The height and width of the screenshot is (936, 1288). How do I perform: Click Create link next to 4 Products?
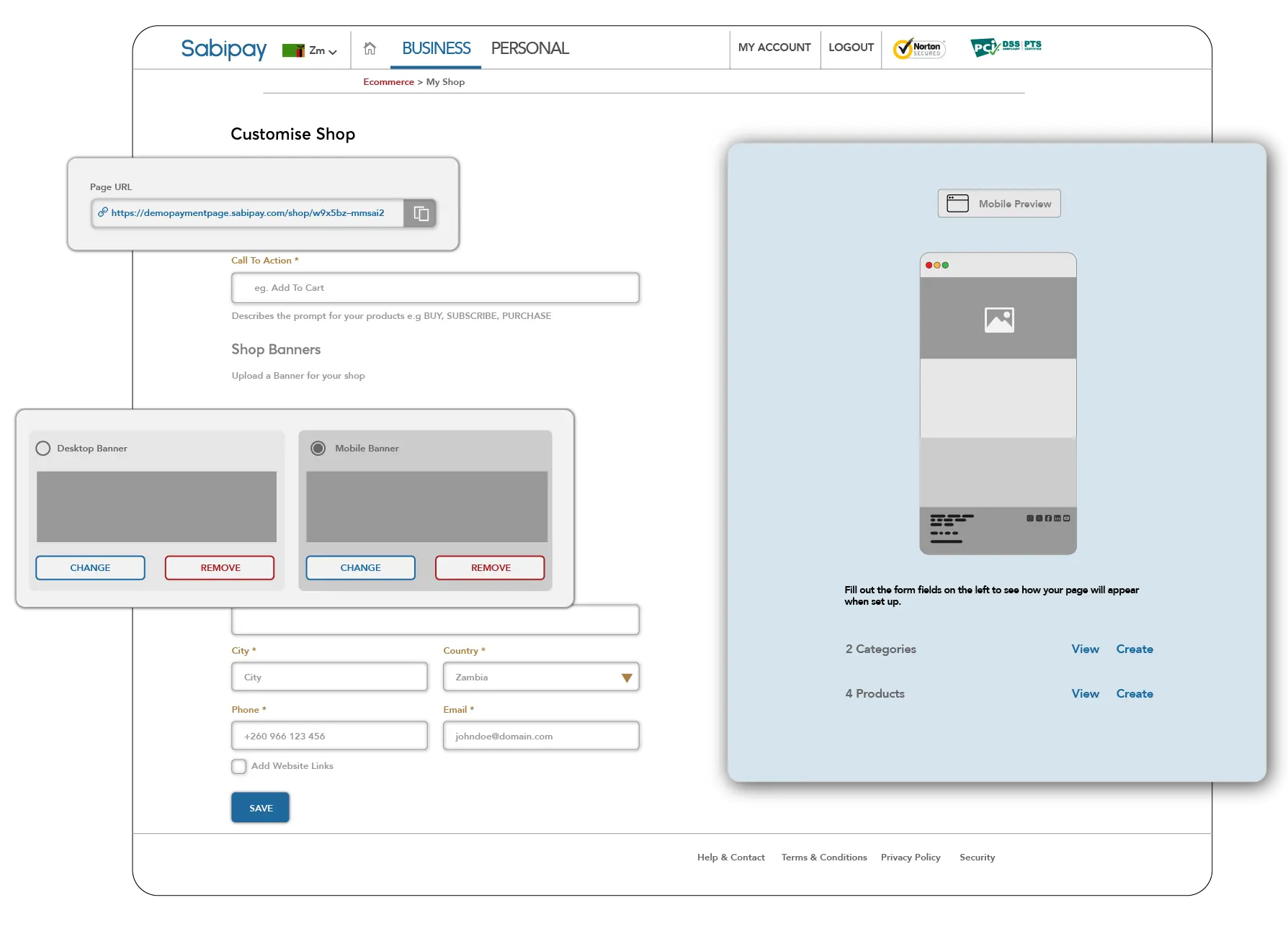(x=1134, y=694)
